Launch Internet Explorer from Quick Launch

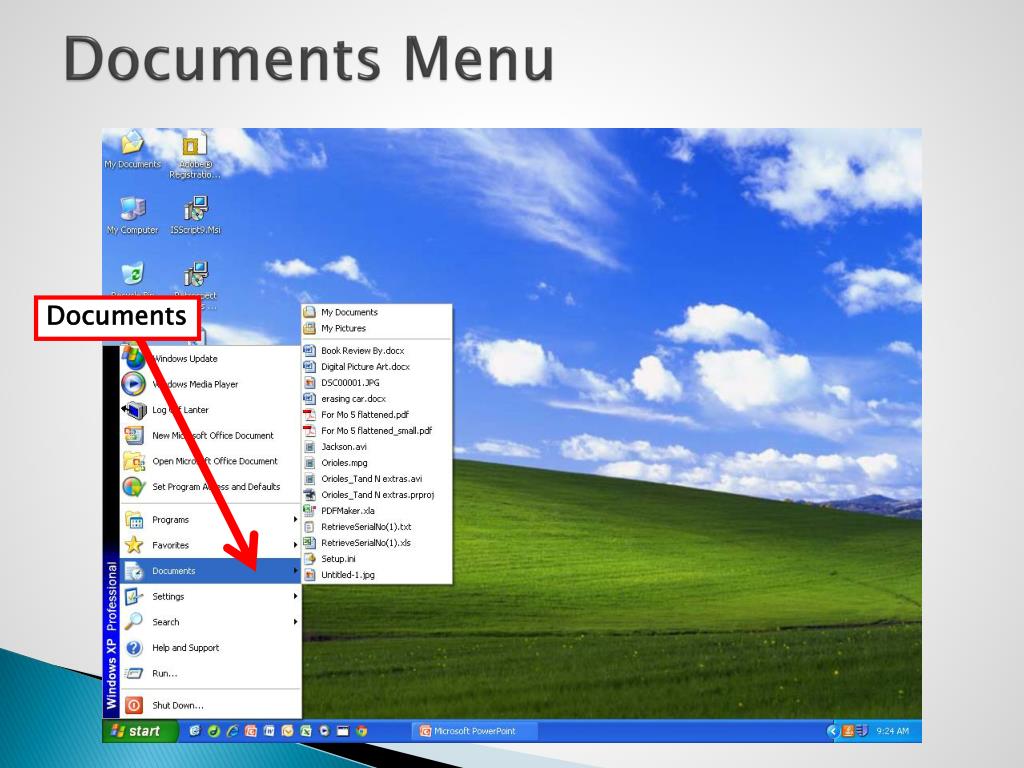(232, 731)
